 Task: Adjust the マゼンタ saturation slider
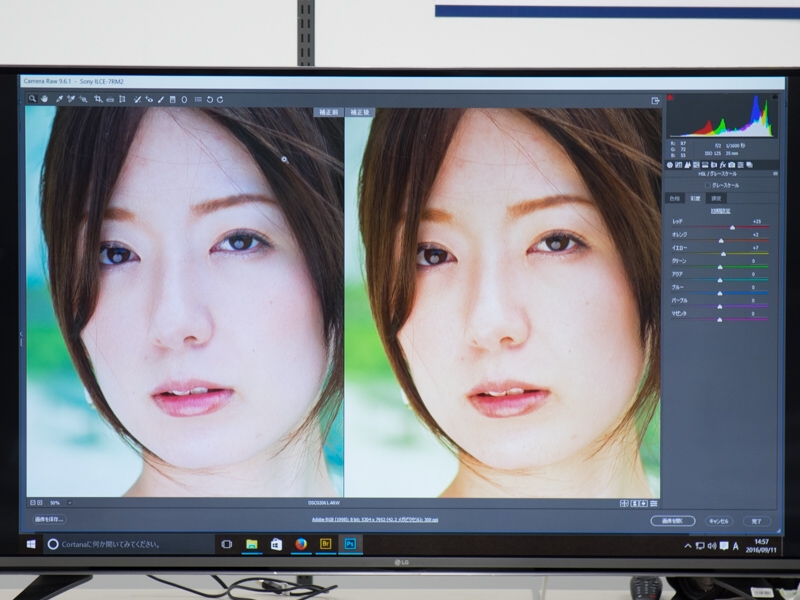tap(720, 320)
